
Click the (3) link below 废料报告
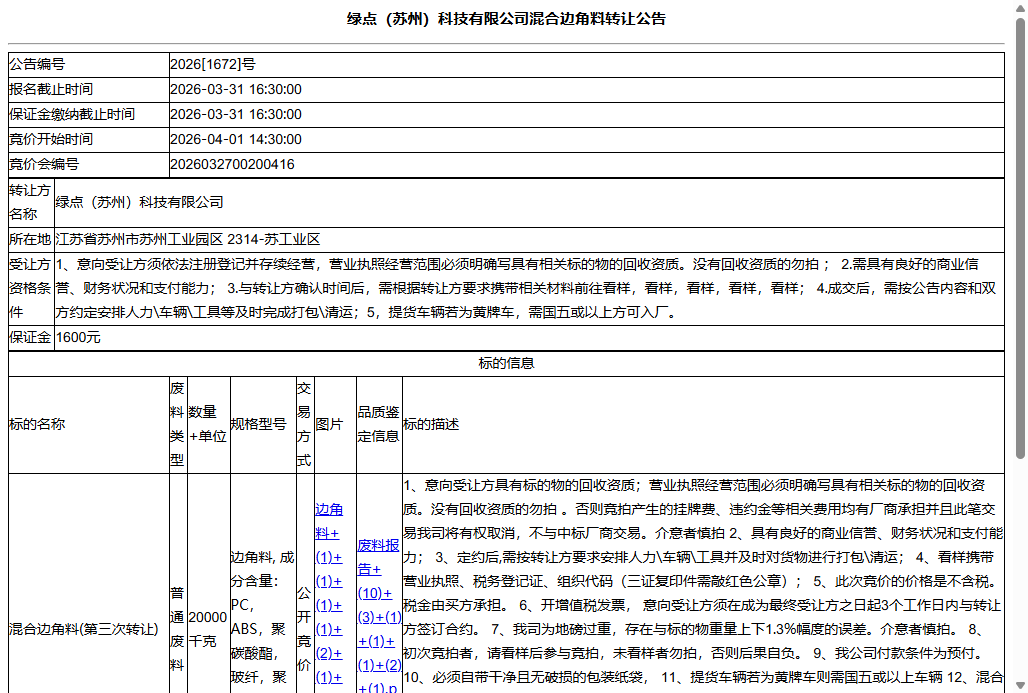tap(365, 618)
